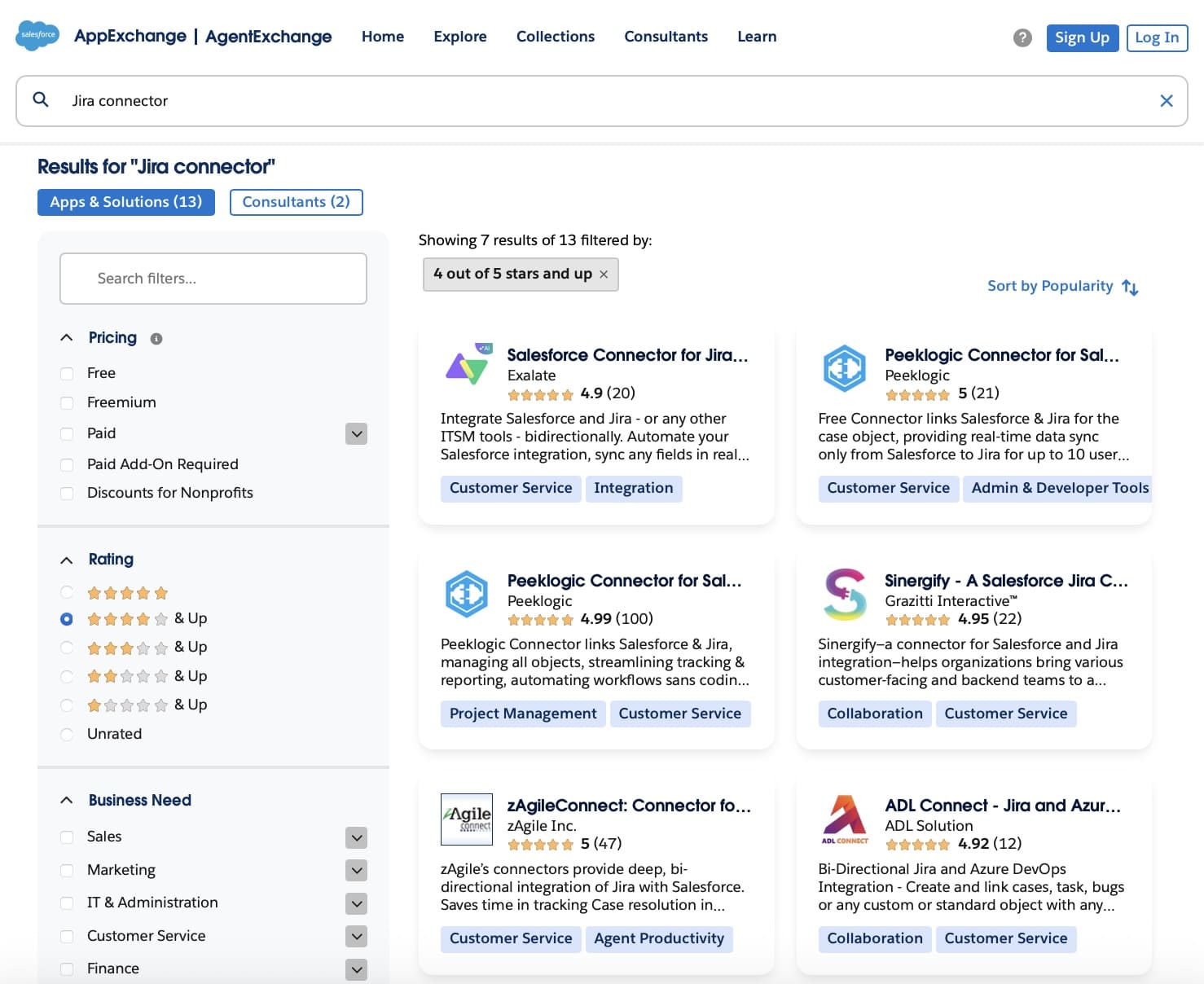This screenshot has height=984, width=1204.
Task: Click the Sign Up button
Action: pos(1082,37)
